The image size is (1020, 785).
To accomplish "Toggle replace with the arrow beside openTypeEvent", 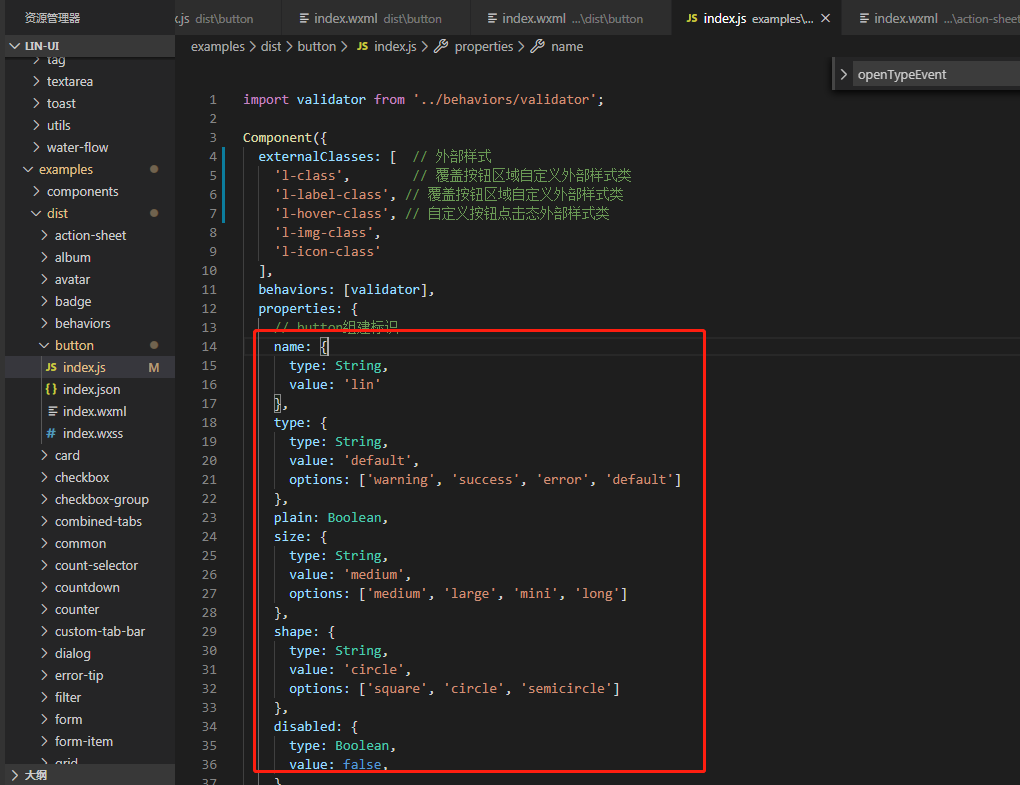I will (x=843, y=74).
